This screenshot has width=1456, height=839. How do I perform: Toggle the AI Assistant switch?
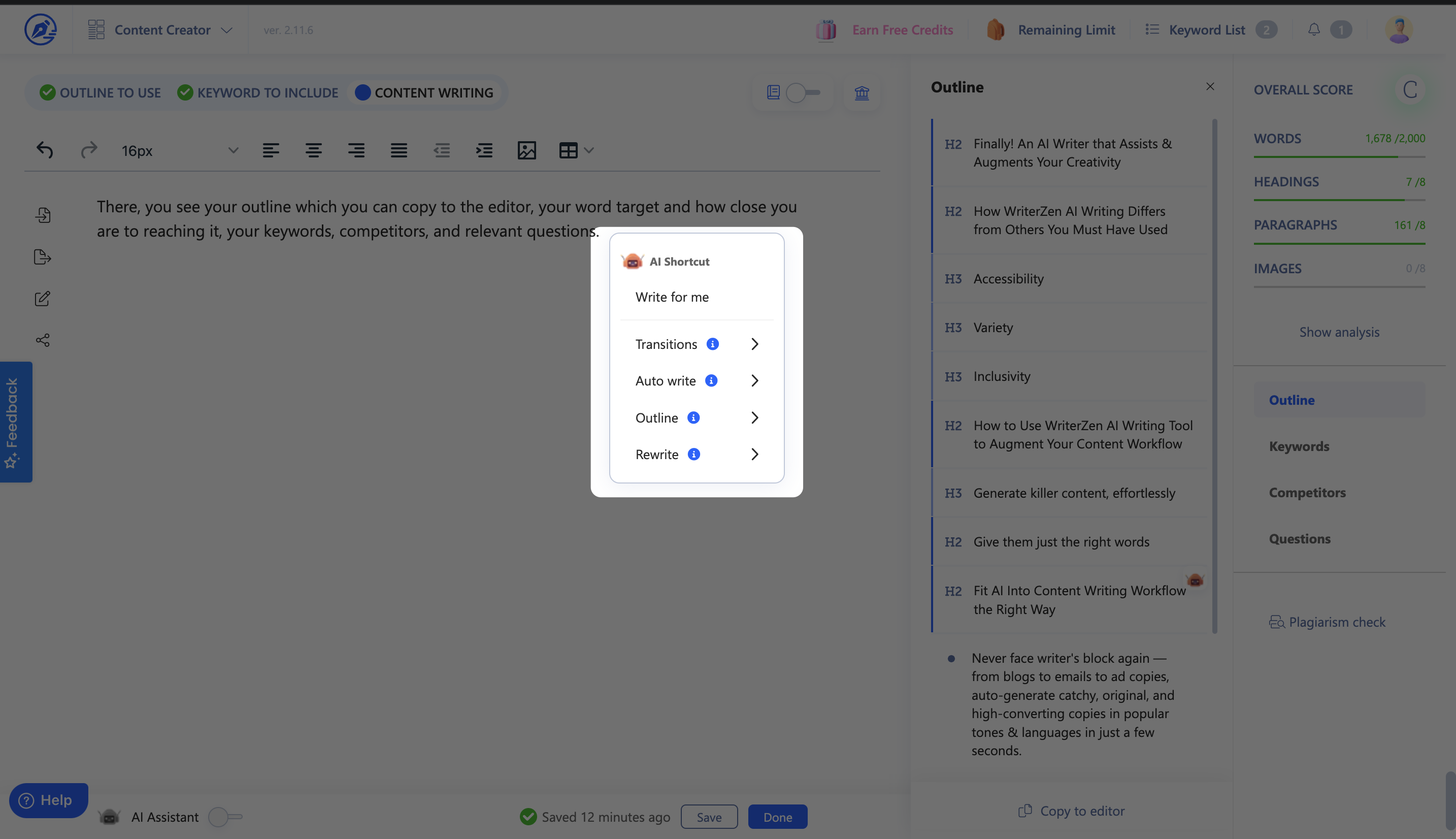click(225, 817)
